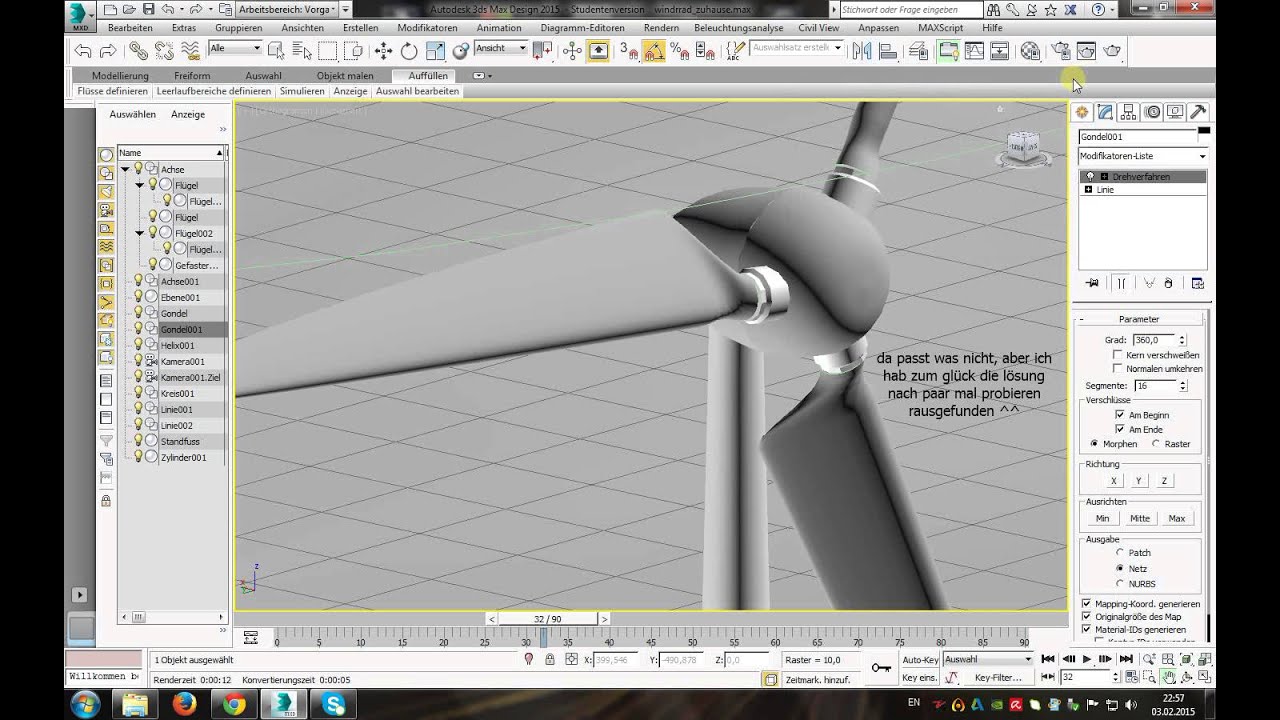Select the Raster radio button

tap(1156, 444)
